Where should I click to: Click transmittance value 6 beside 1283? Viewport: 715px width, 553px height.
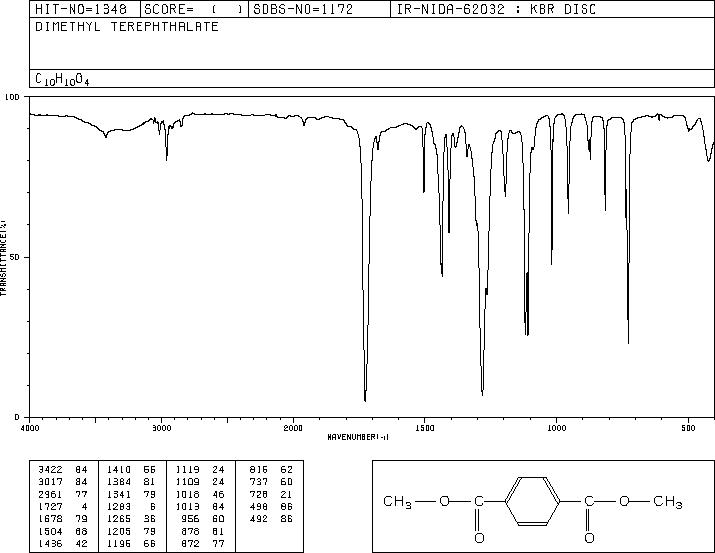click(153, 506)
